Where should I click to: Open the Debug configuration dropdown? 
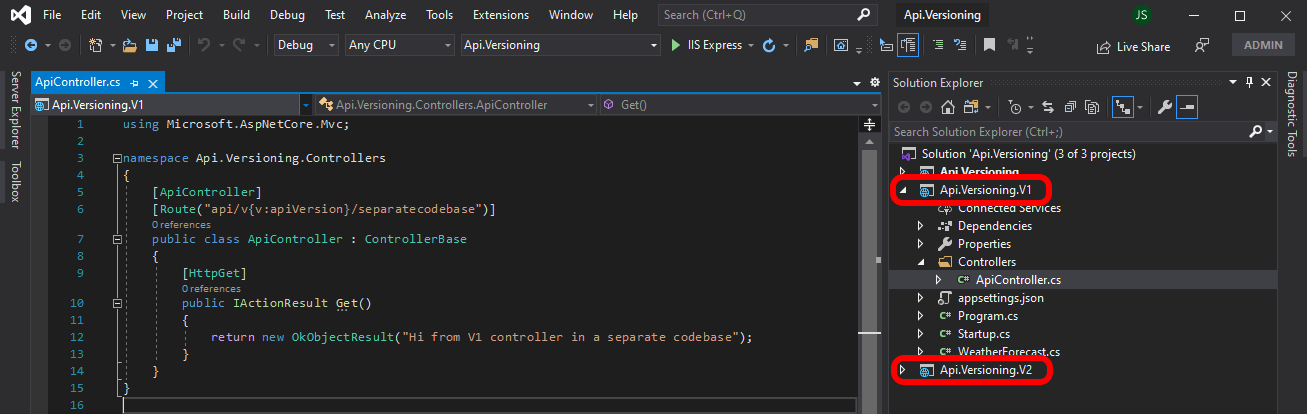tap(306, 45)
